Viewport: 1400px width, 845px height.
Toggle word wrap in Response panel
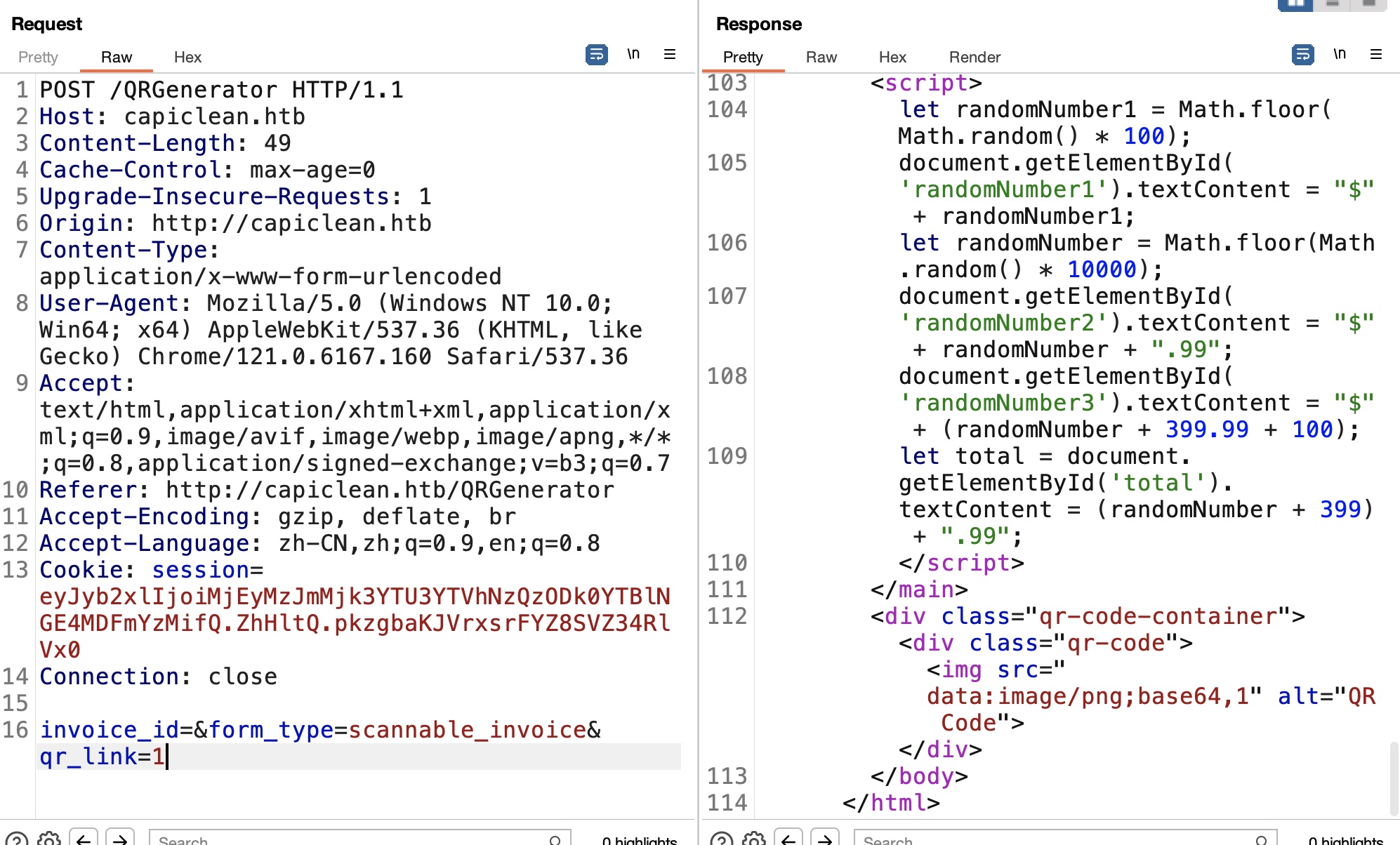pyautogui.click(x=1302, y=54)
